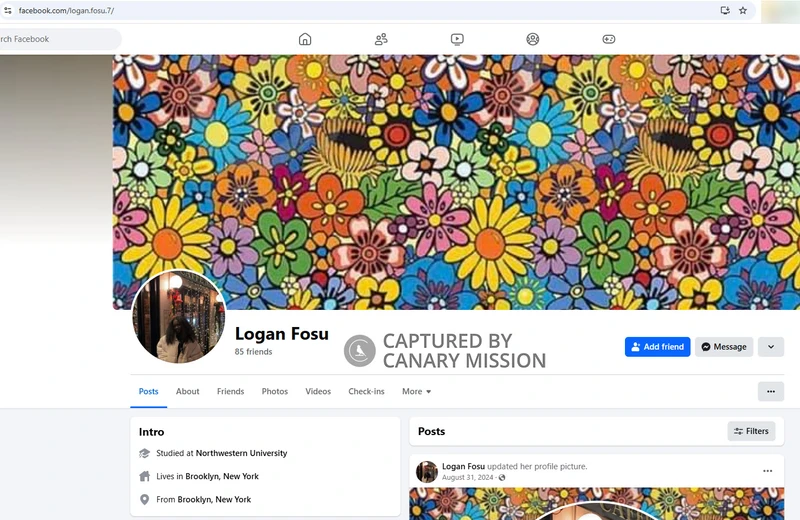The width and height of the screenshot is (800, 520).
Task: Open the Gaming icon in top navigation
Action: tap(609, 39)
